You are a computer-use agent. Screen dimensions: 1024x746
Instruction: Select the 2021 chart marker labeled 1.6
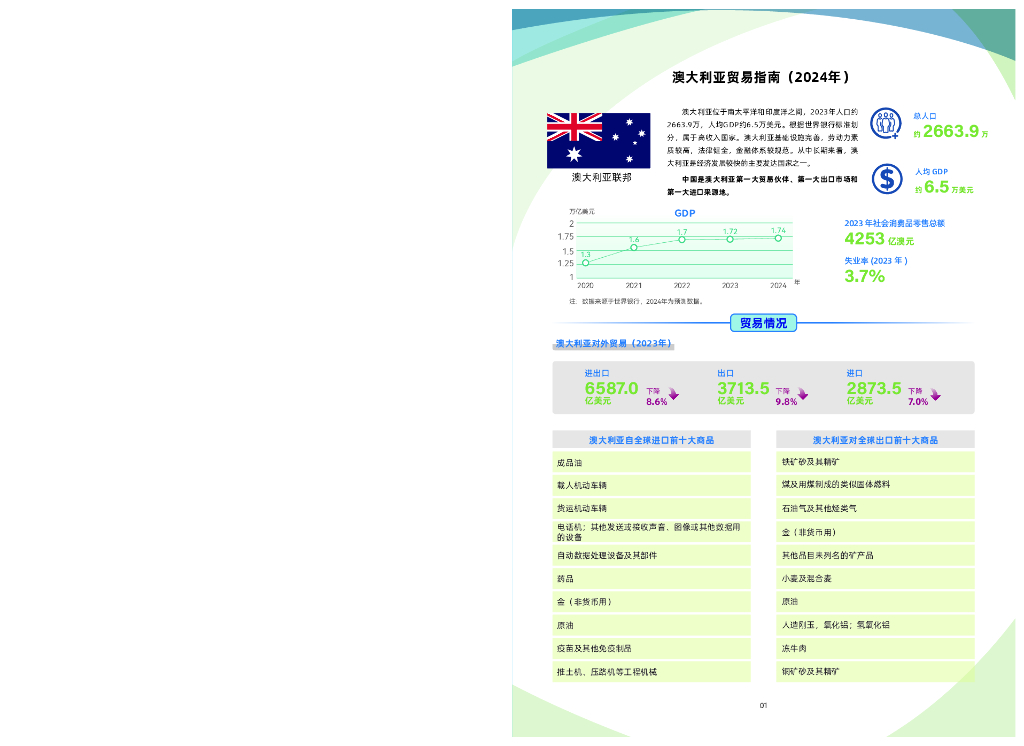[634, 247]
